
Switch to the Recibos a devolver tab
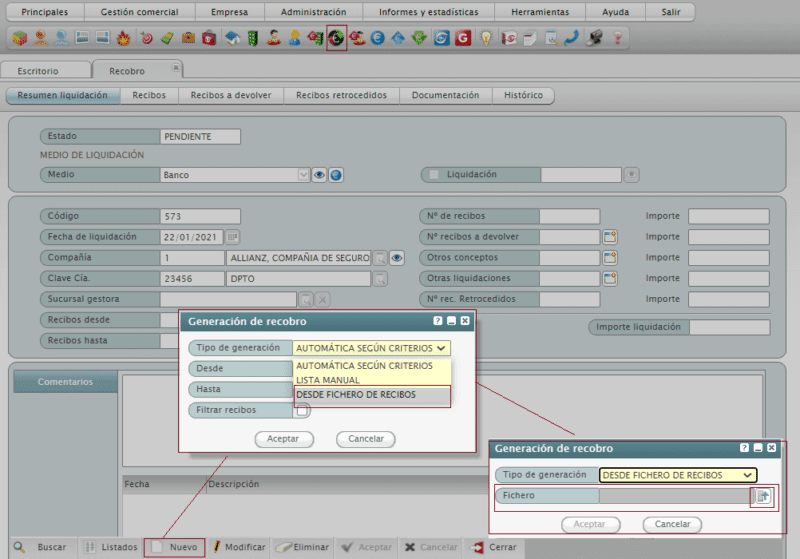[x=231, y=95]
